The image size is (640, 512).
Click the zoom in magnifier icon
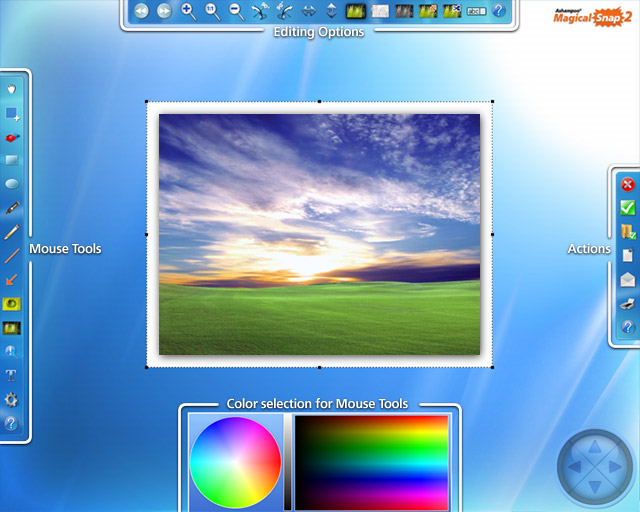(x=188, y=11)
